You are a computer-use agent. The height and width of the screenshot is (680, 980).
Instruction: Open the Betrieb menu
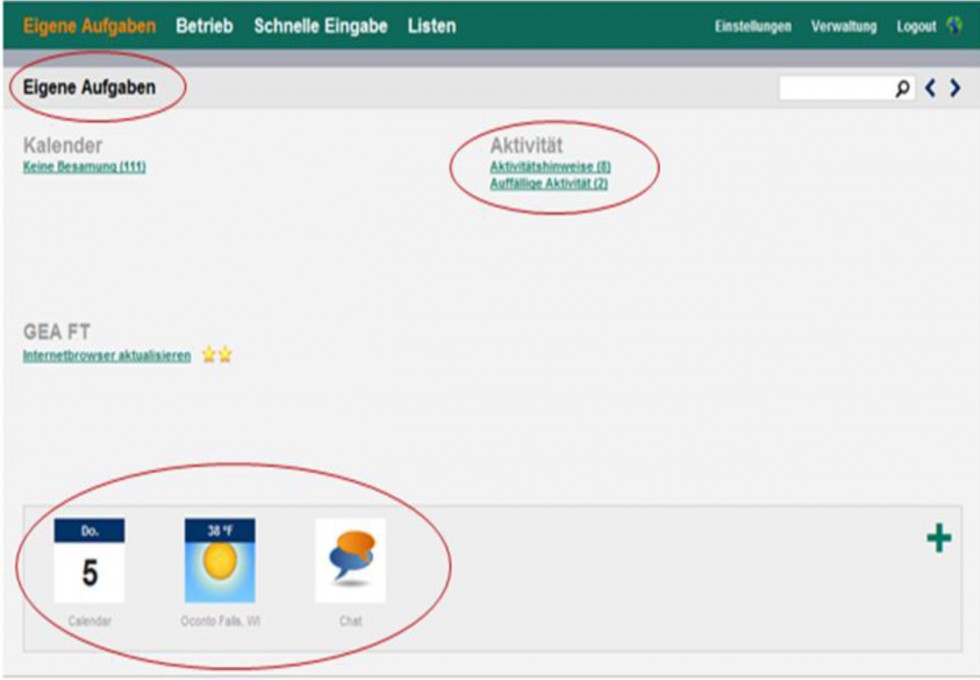pos(204,26)
